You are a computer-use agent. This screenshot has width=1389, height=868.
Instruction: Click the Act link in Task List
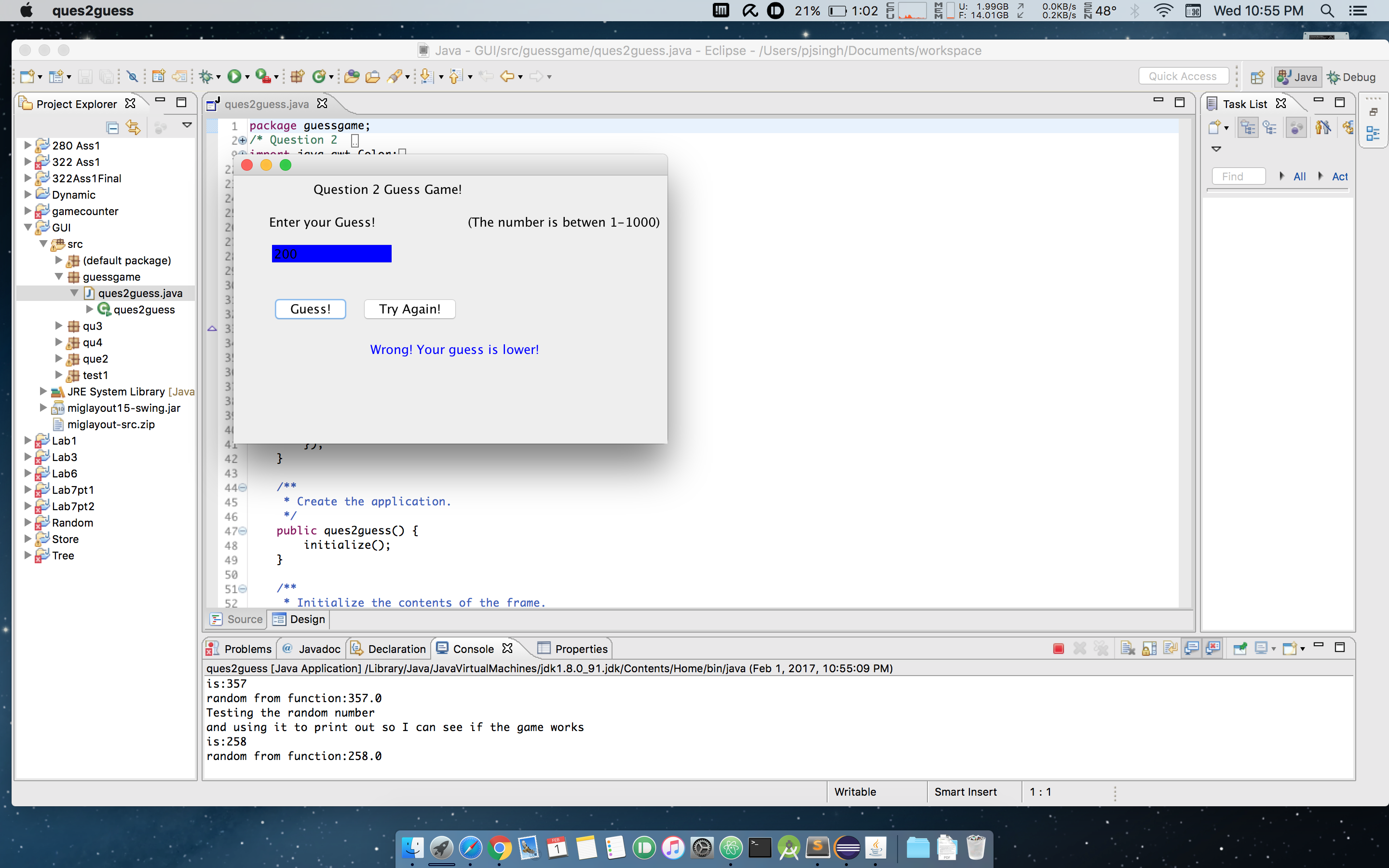1340,177
